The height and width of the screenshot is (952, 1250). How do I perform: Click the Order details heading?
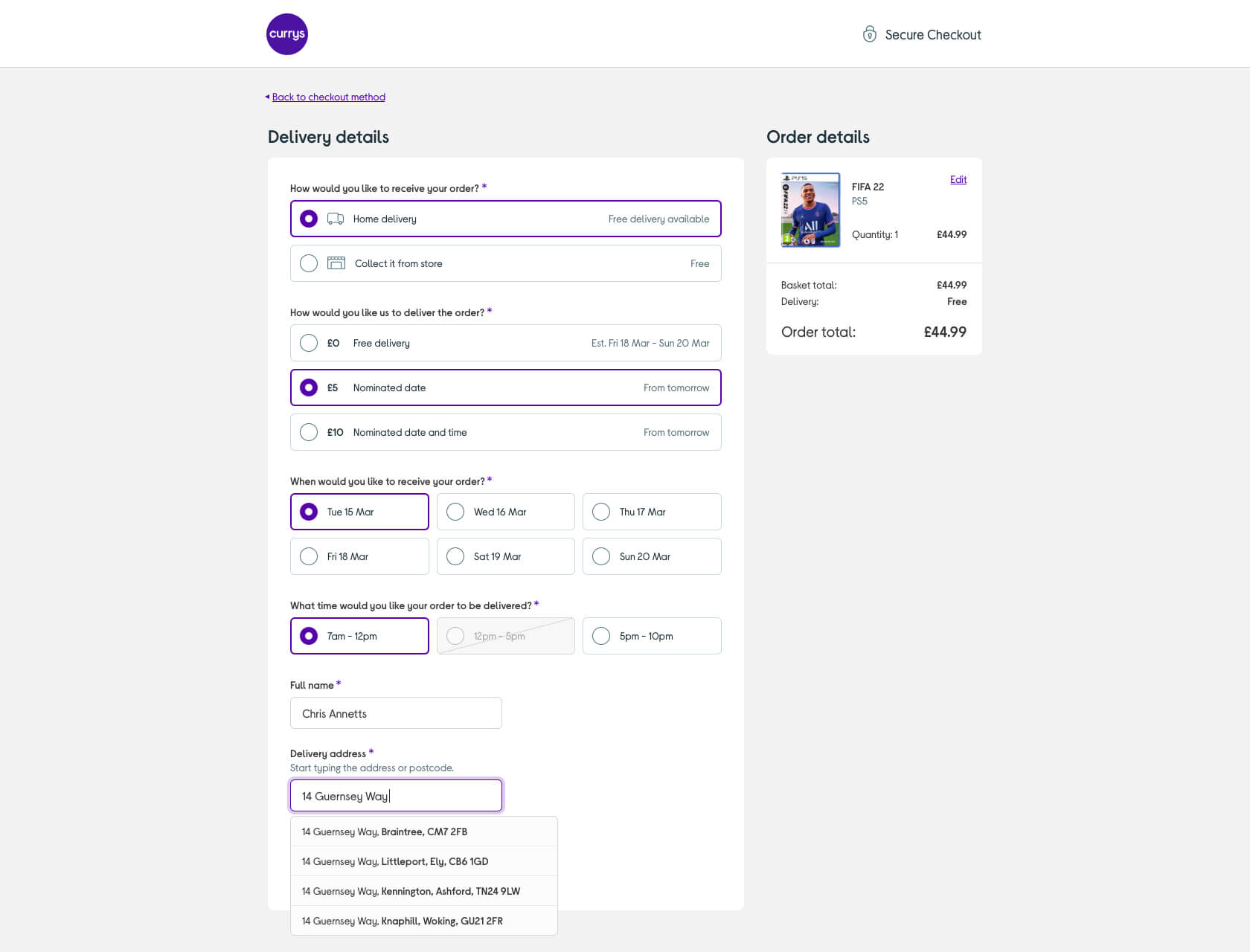click(x=818, y=137)
